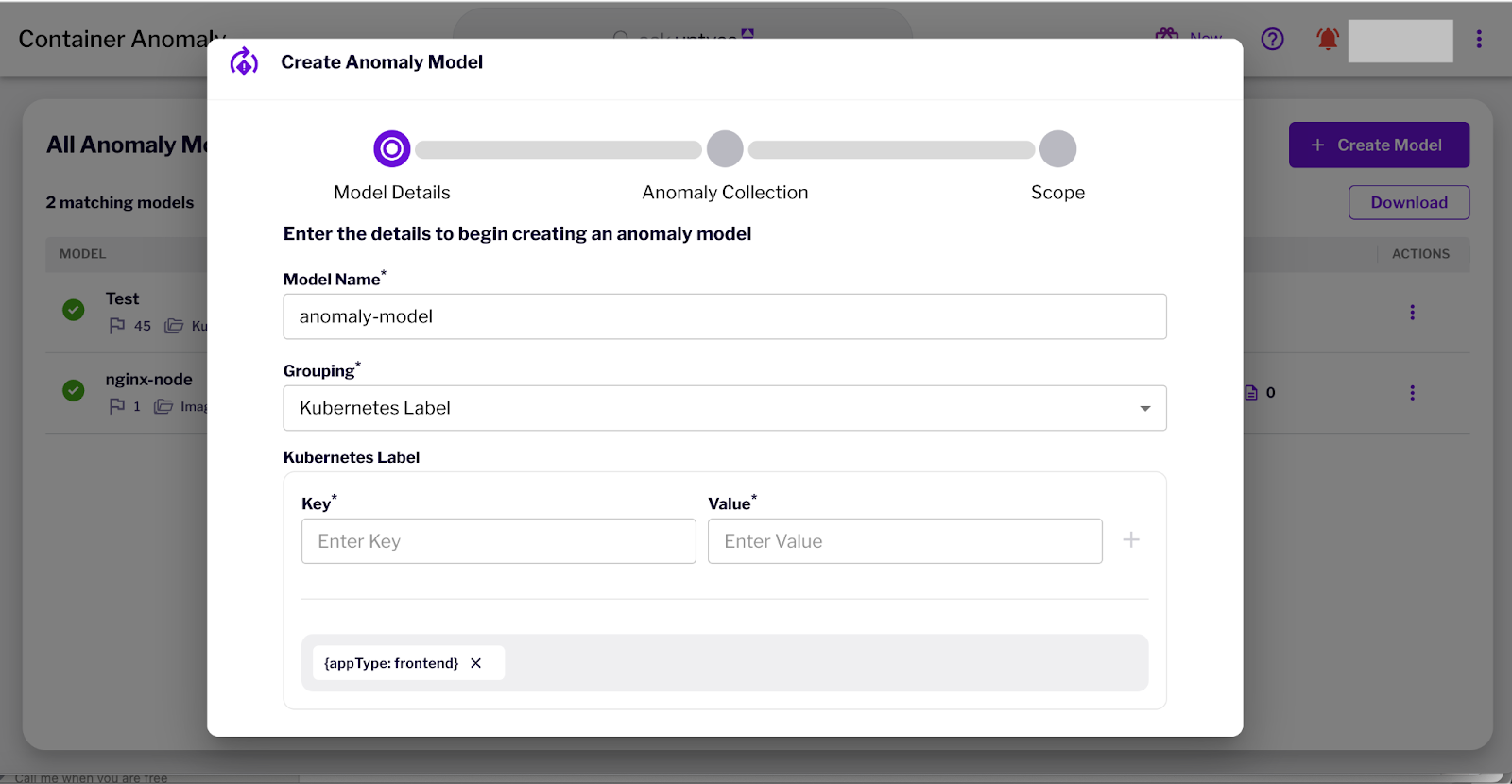Focus the Enter Value text field
The image size is (1512, 784).
click(904, 541)
